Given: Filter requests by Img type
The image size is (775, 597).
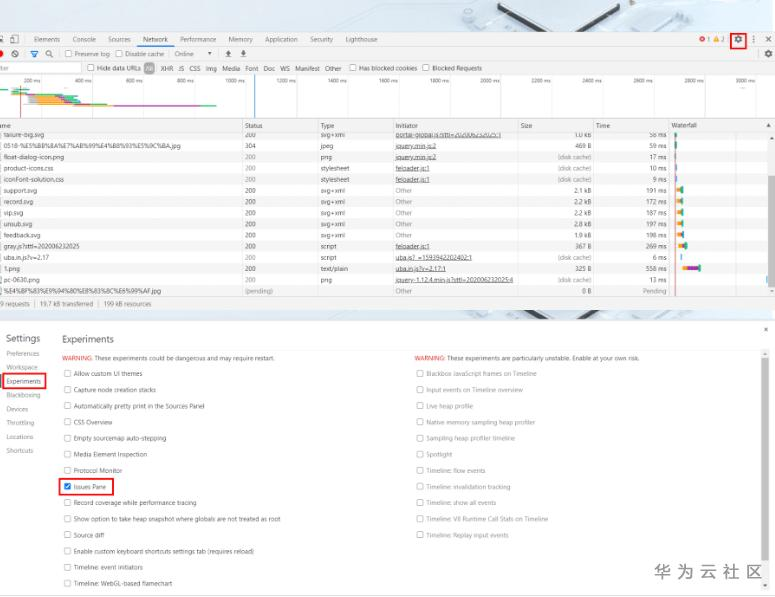Looking at the screenshot, I should pos(211,68).
